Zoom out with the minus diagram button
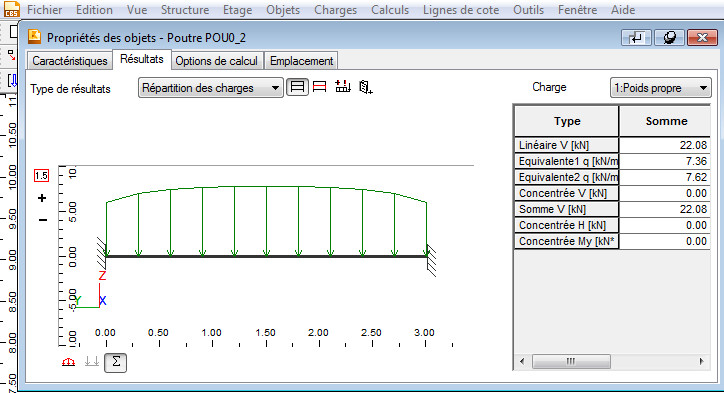Screen dimensions: 724x393 tap(42, 220)
